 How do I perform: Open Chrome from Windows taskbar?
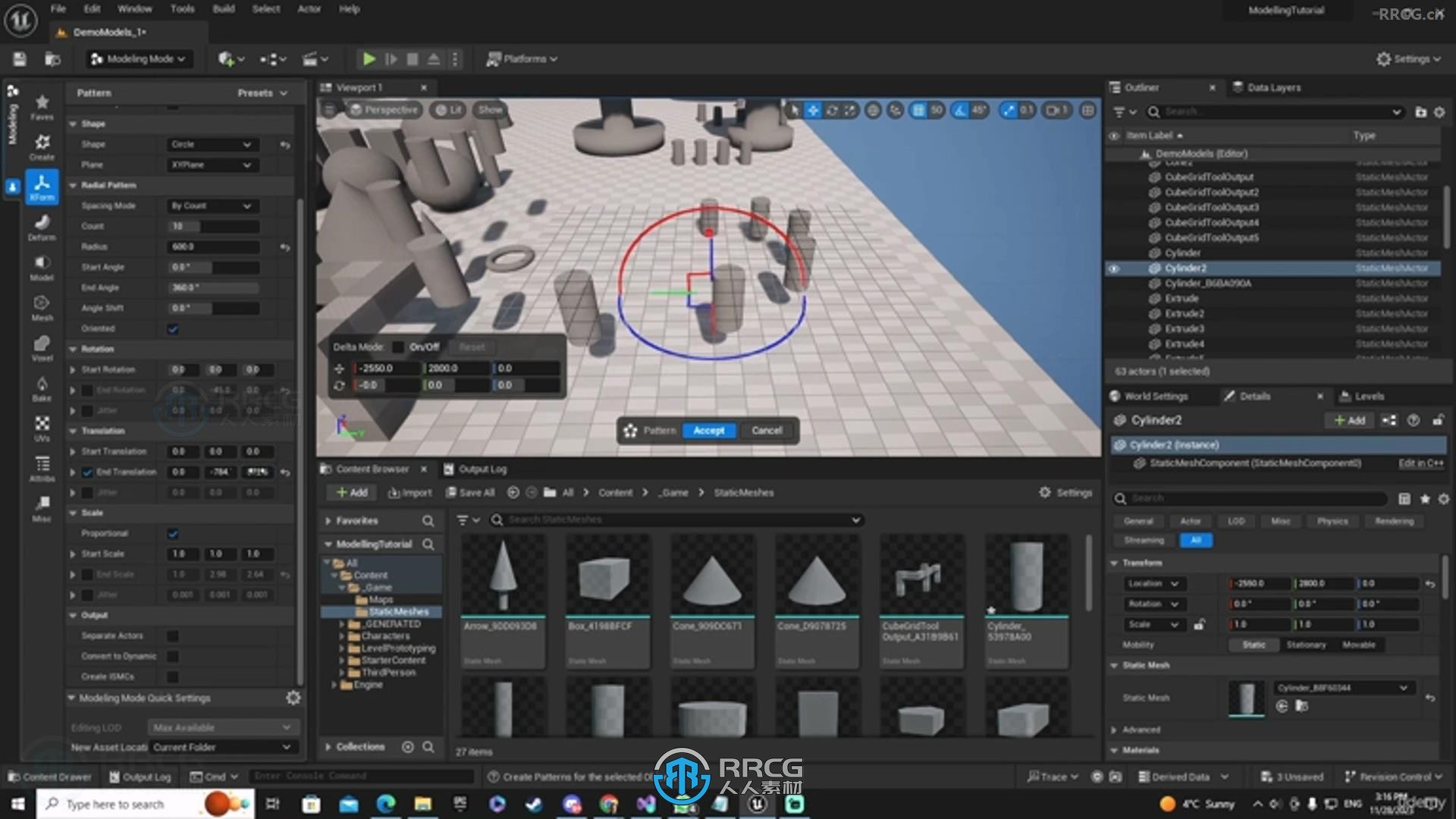tap(608, 804)
